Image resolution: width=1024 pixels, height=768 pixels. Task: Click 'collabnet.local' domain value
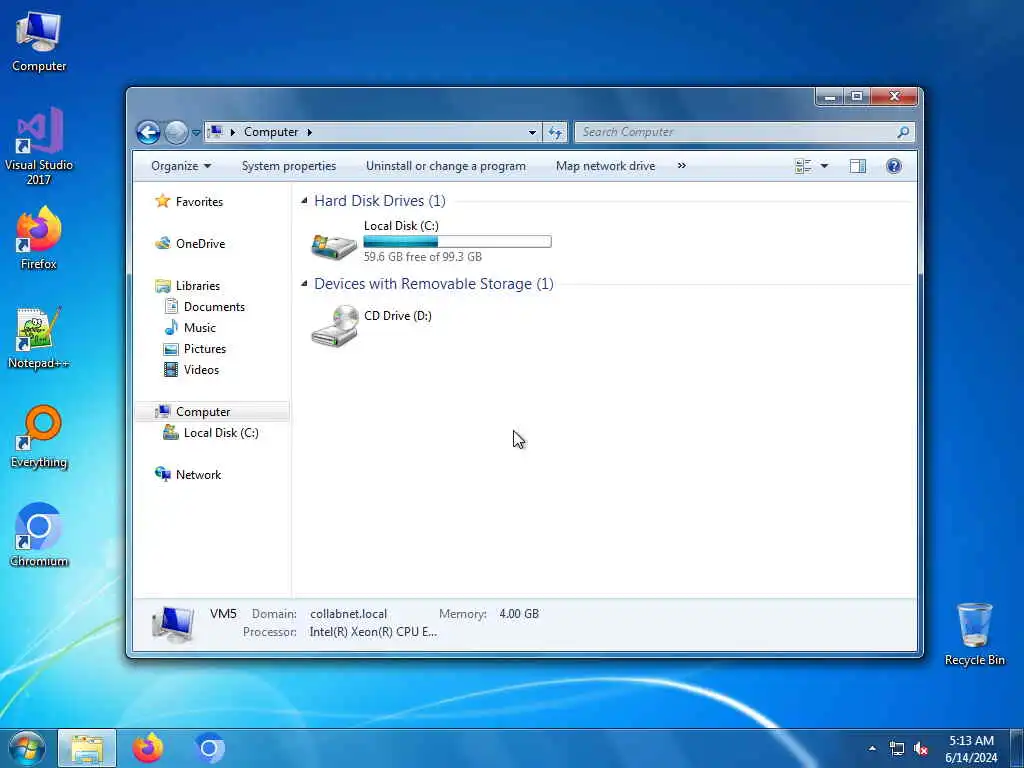[348, 614]
